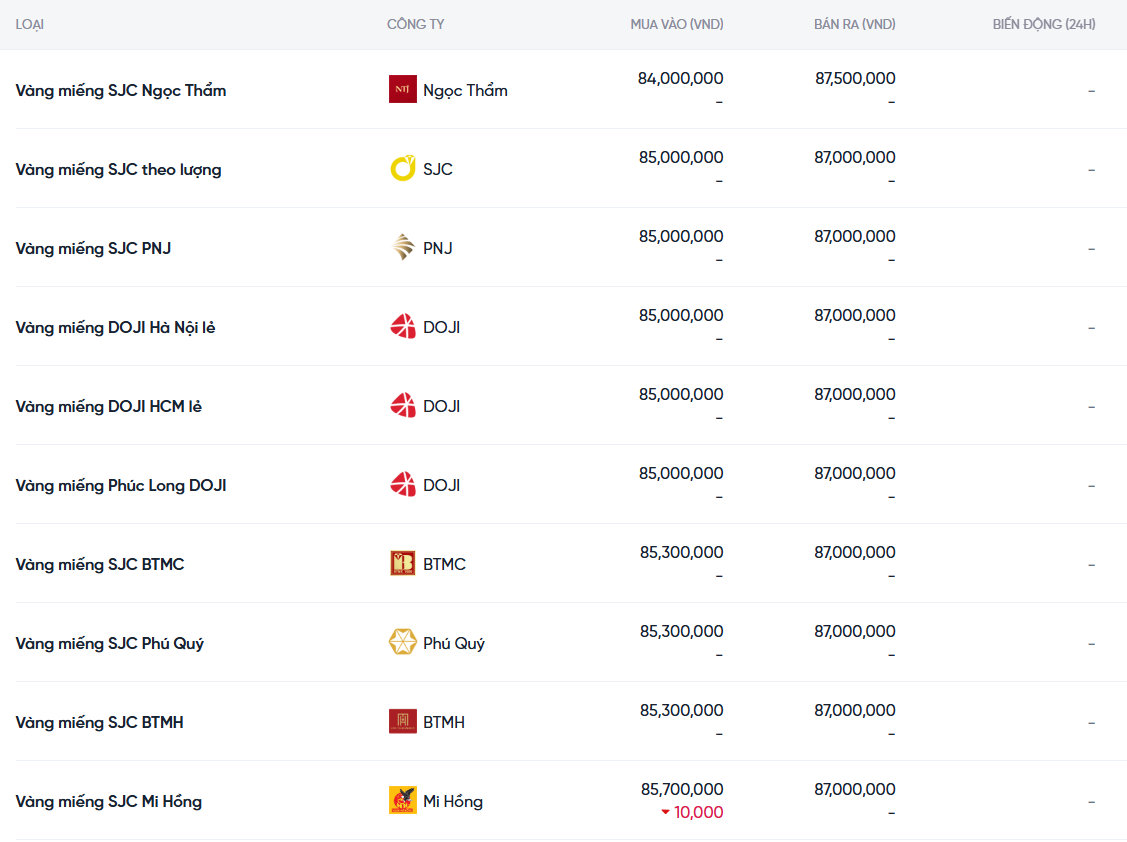
Task: Click the 10,000 price drop value
Action: [x=699, y=813]
